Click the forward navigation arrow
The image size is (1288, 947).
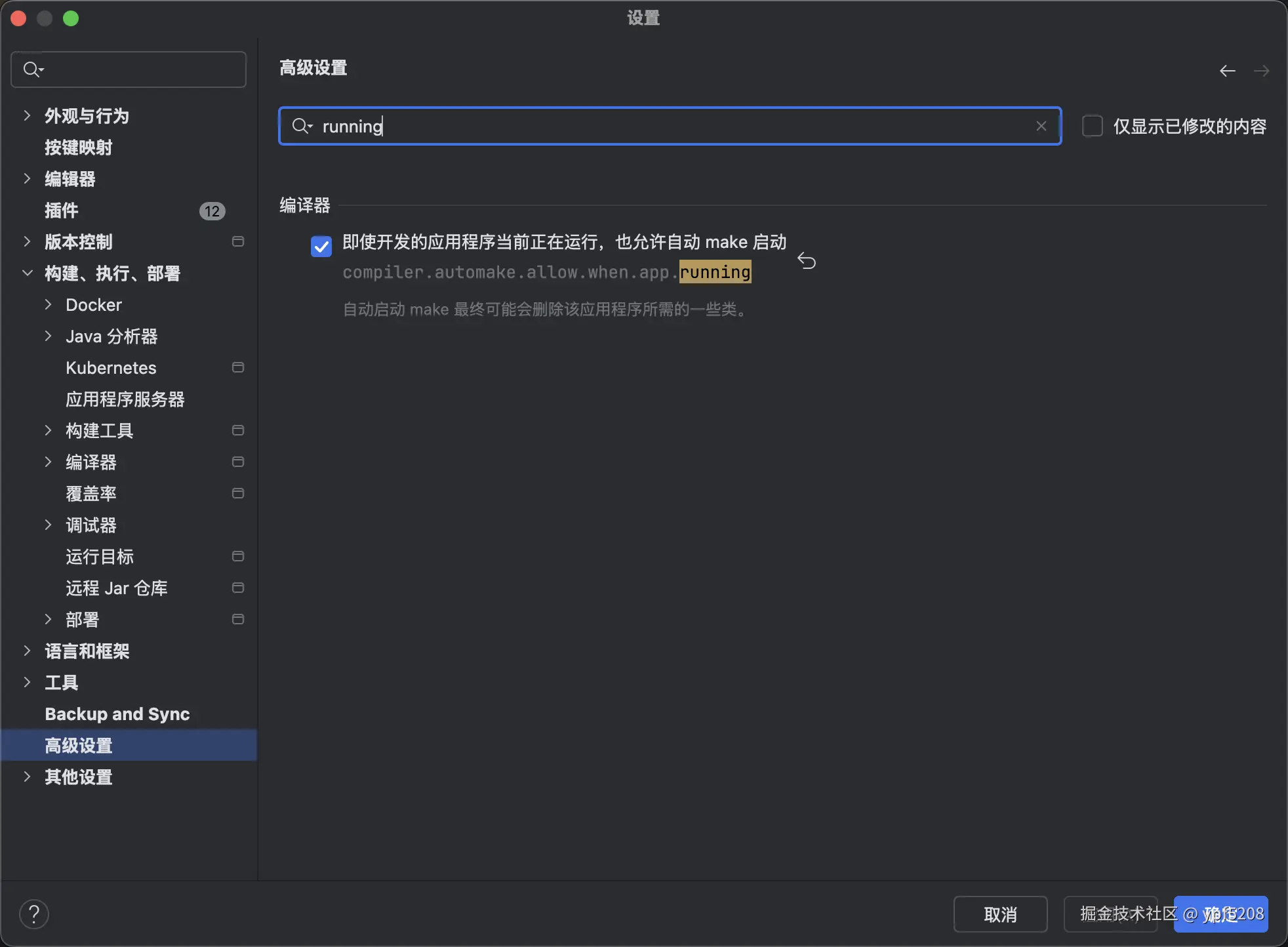point(1261,71)
